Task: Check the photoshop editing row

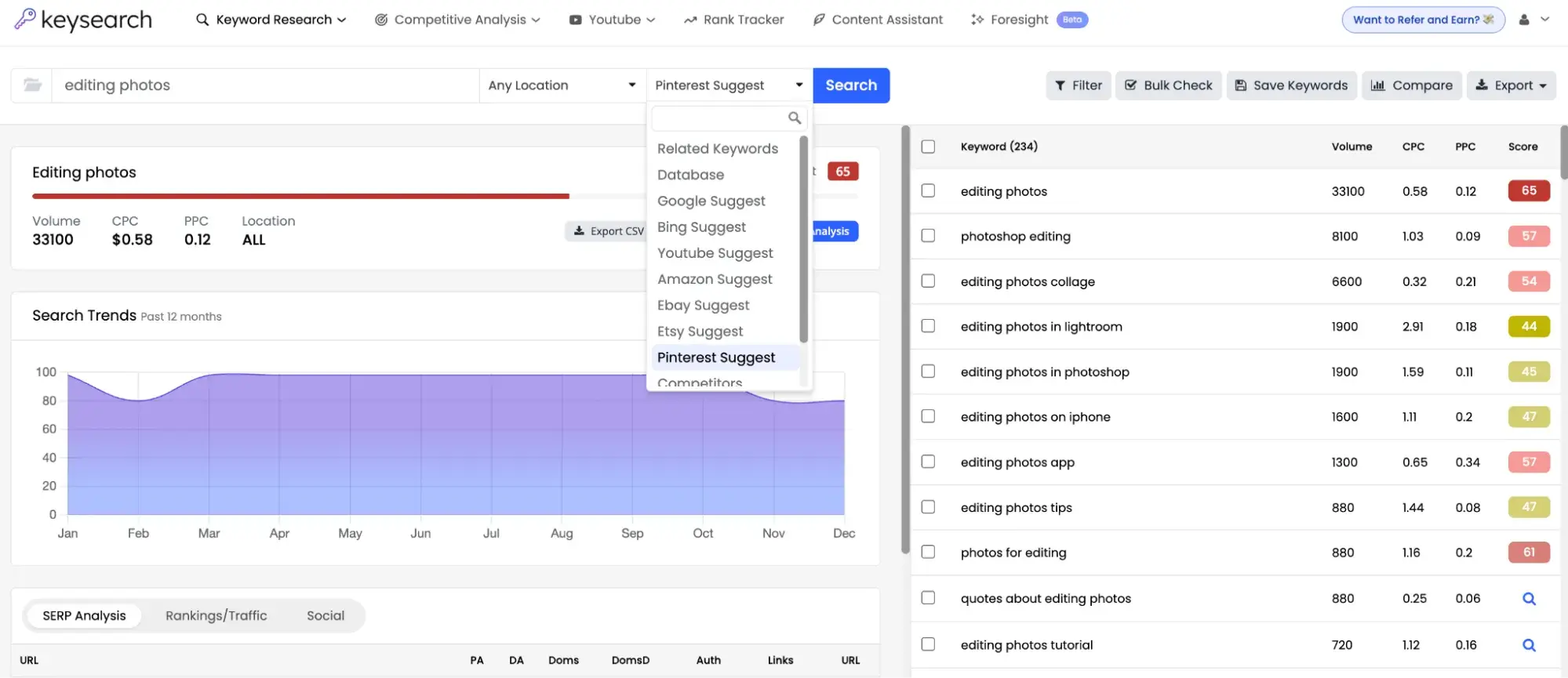Action: [x=928, y=235]
